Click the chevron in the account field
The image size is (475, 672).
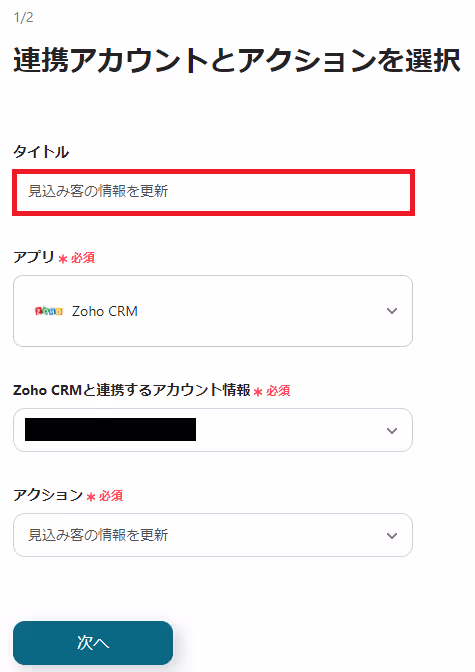click(392, 431)
